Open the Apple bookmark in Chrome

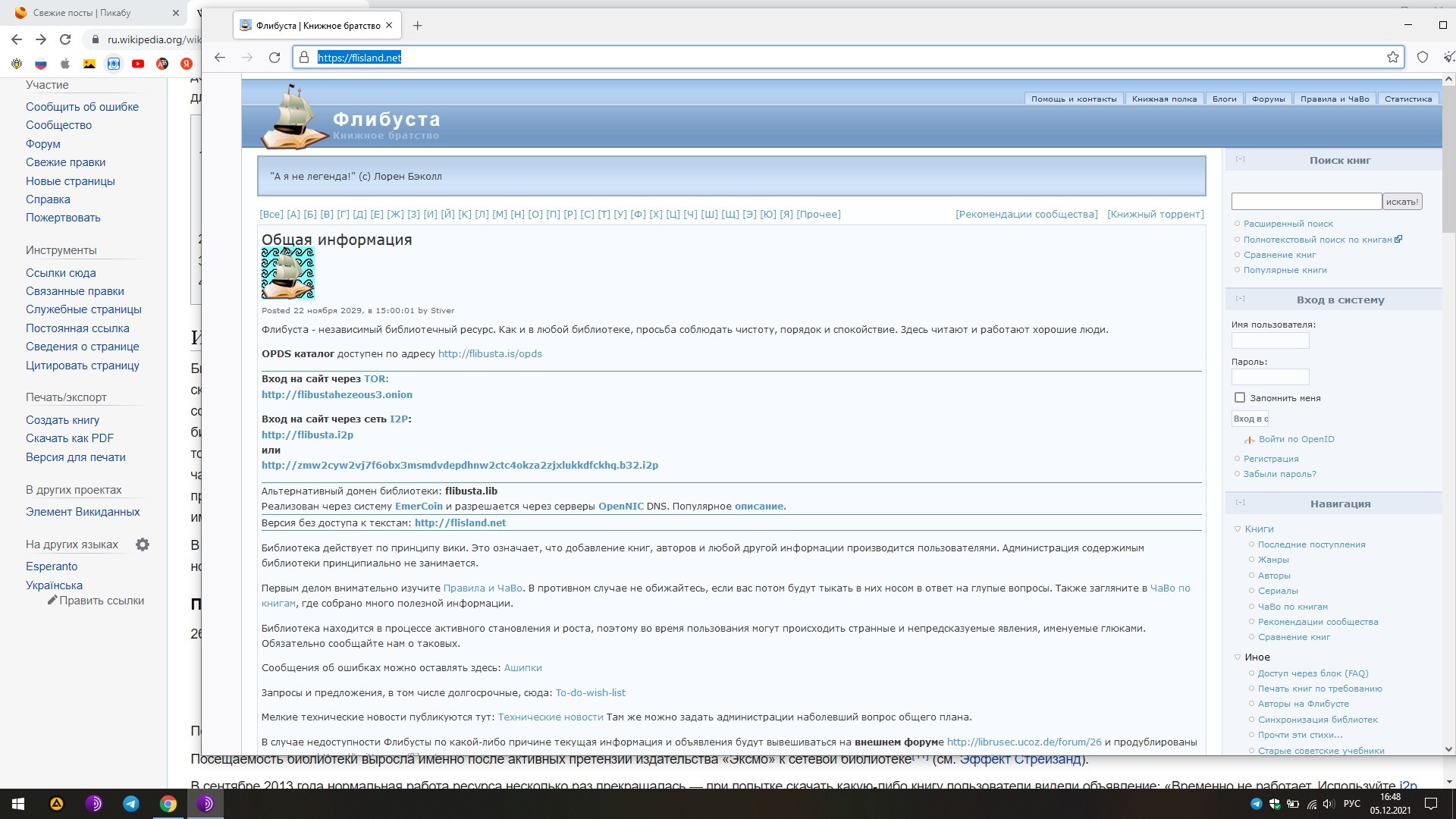(x=65, y=64)
